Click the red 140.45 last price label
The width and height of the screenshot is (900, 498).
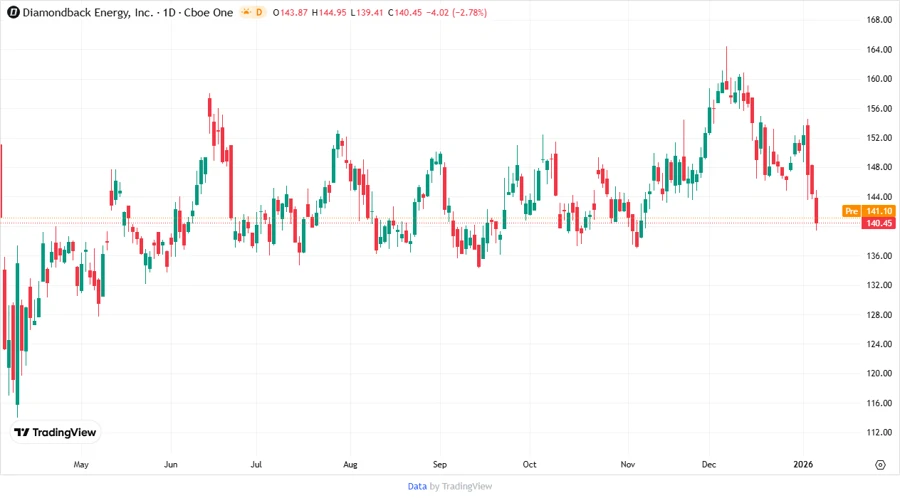pyautogui.click(x=878, y=223)
